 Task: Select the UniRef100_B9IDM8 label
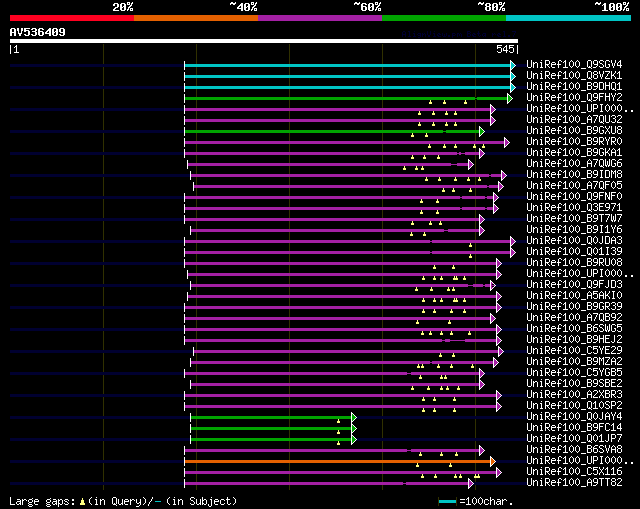pos(574,175)
